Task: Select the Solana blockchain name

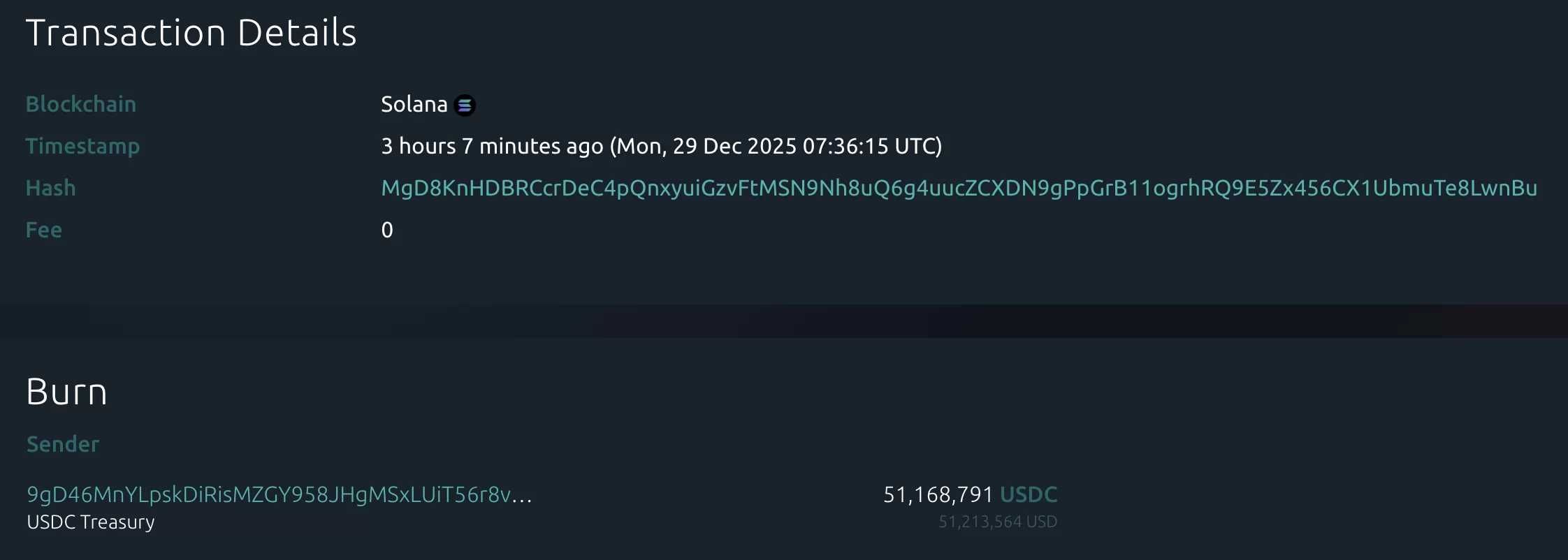Action: pyautogui.click(x=414, y=104)
